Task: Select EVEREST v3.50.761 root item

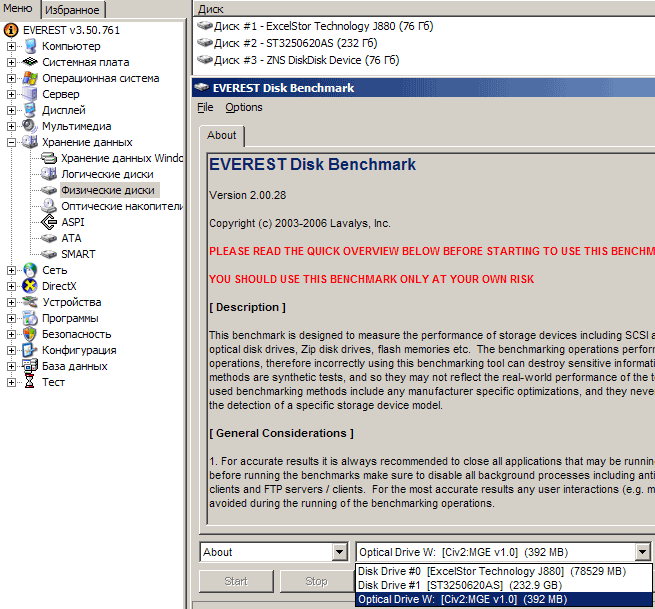Action: pos(71,30)
